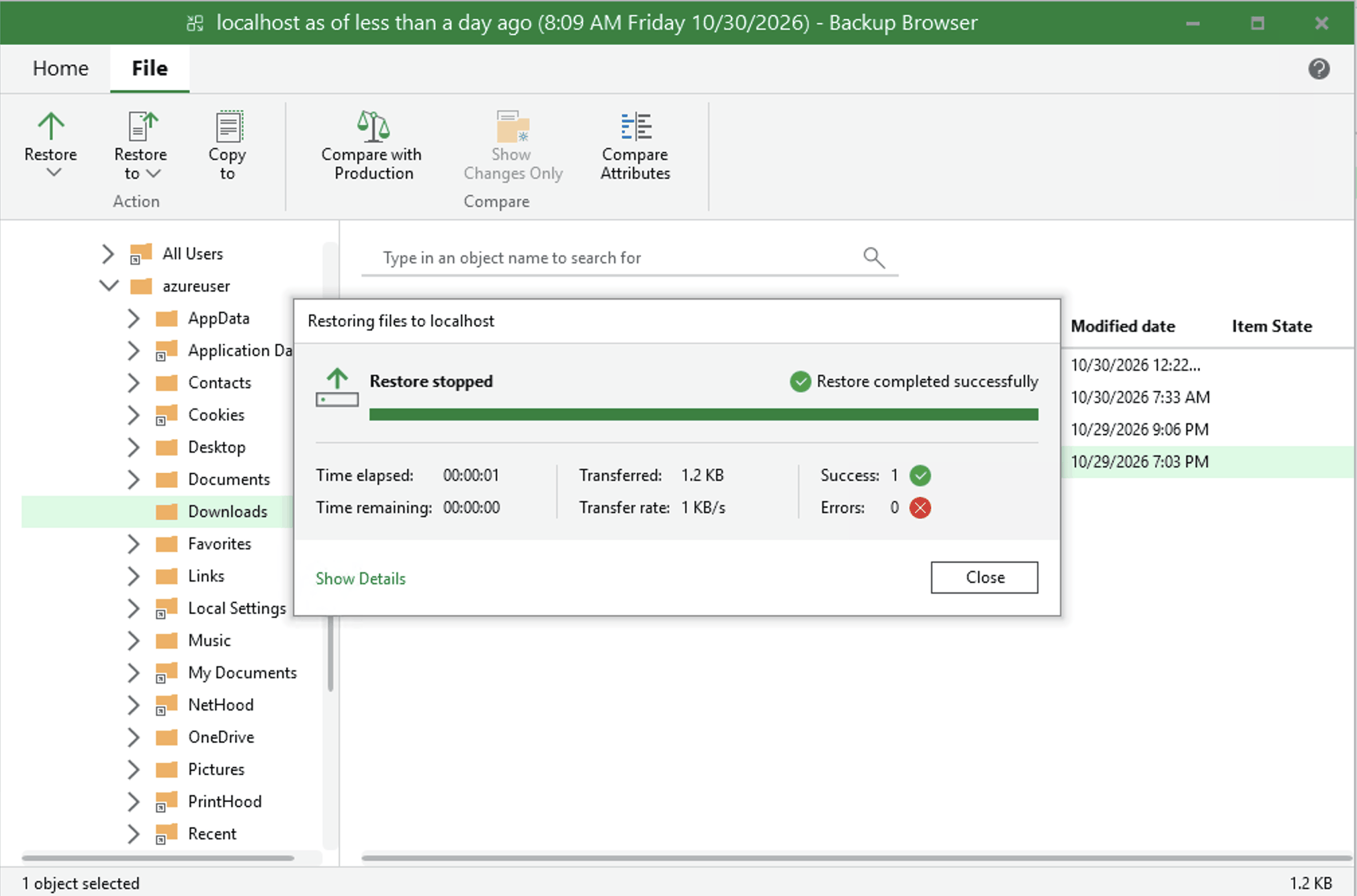Open the Show Details link
This screenshot has width=1357, height=896.
coord(361,578)
